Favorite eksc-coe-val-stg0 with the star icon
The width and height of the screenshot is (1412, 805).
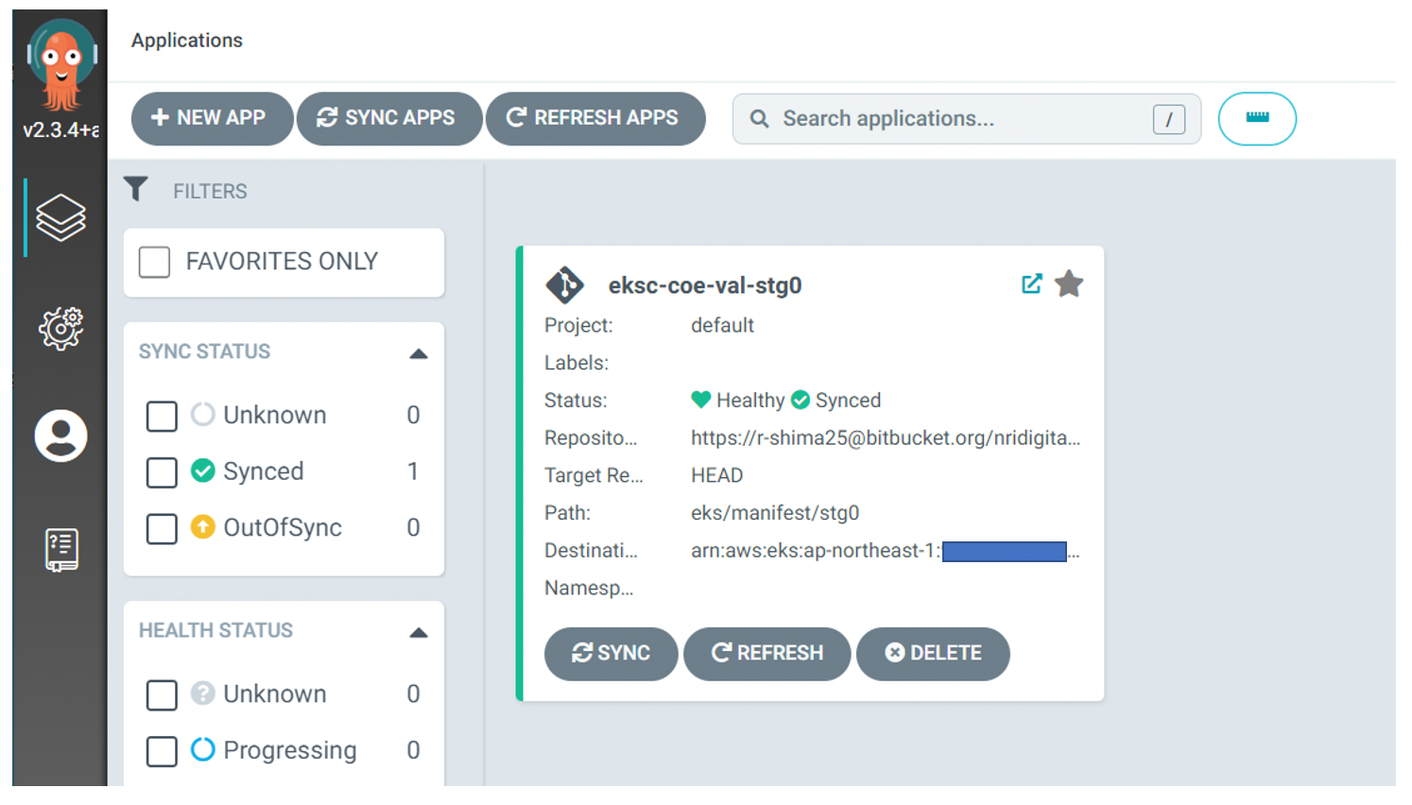click(x=1069, y=284)
